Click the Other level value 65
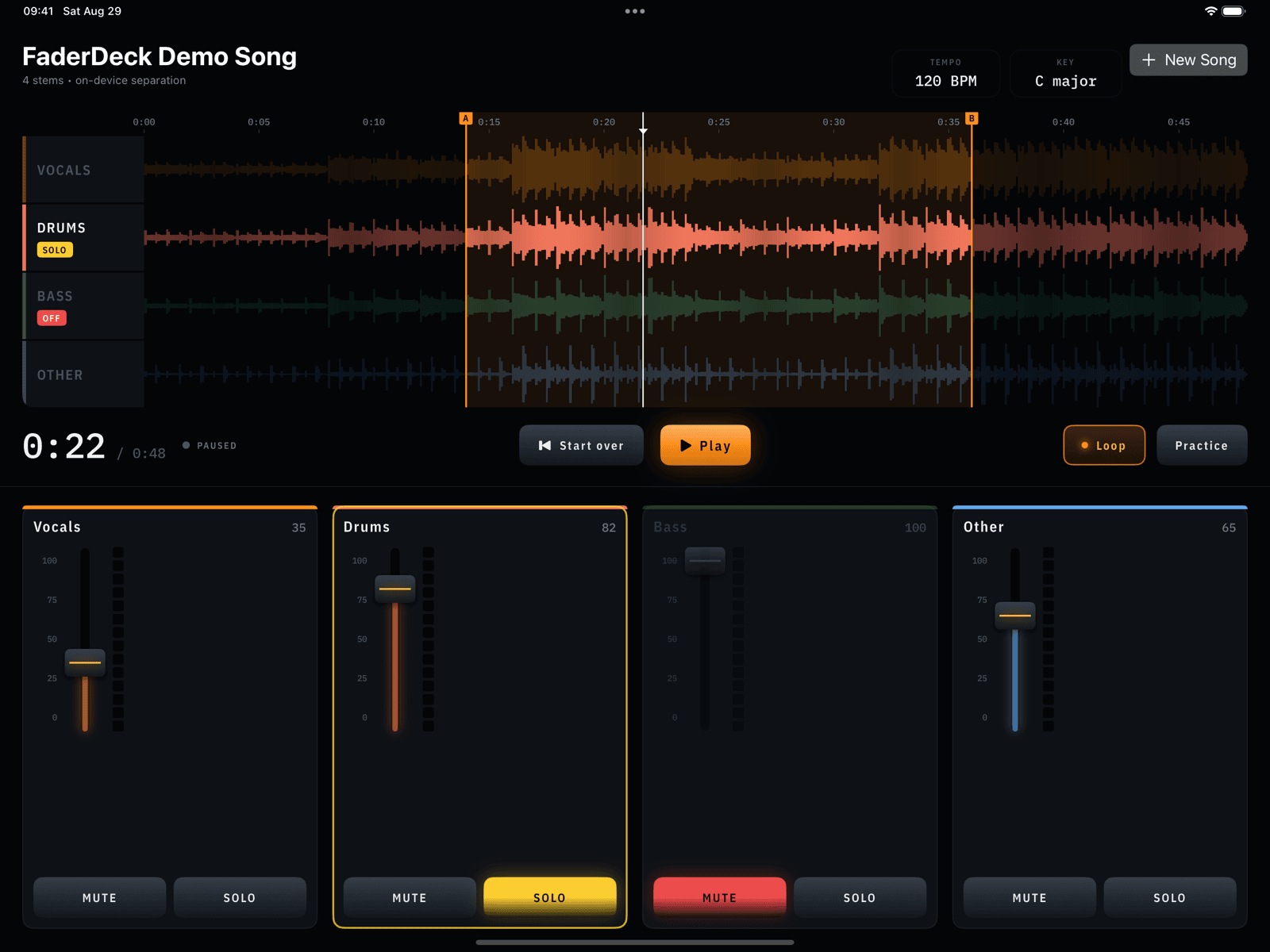The image size is (1270, 952). pyautogui.click(x=1229, y=528)
